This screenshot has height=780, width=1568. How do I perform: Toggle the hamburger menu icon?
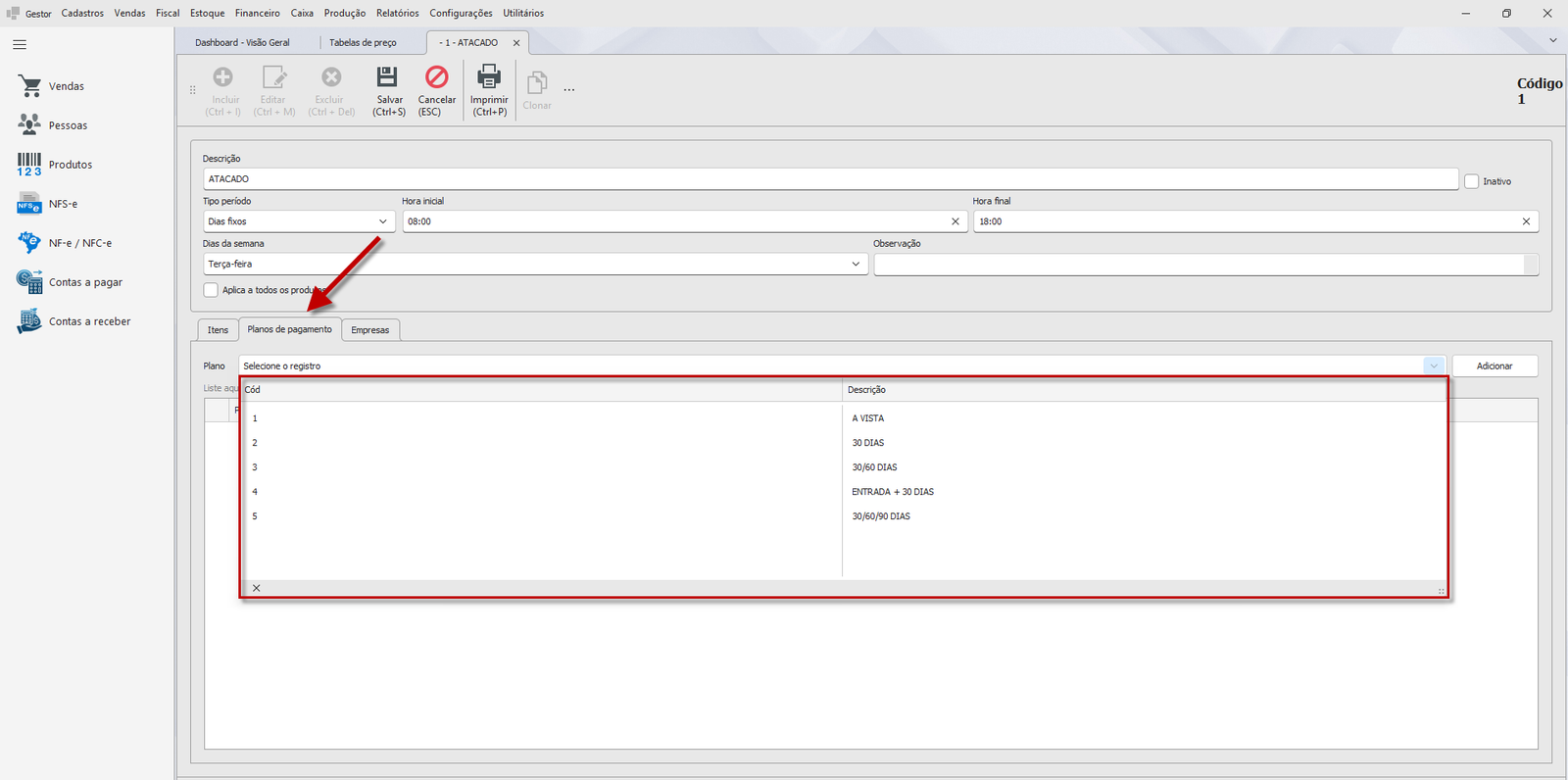point(20,45)
